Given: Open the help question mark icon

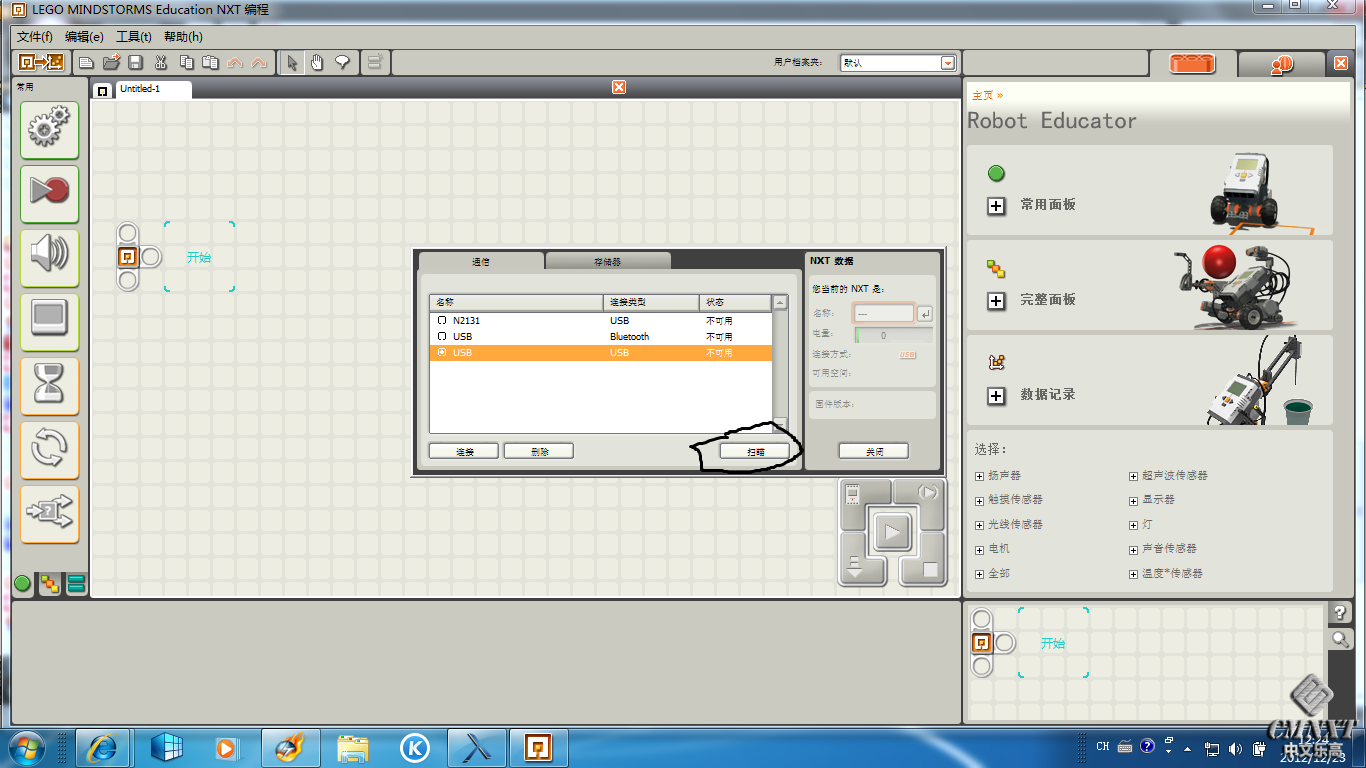Looking at the screenshot, I should click(1340, 612).
